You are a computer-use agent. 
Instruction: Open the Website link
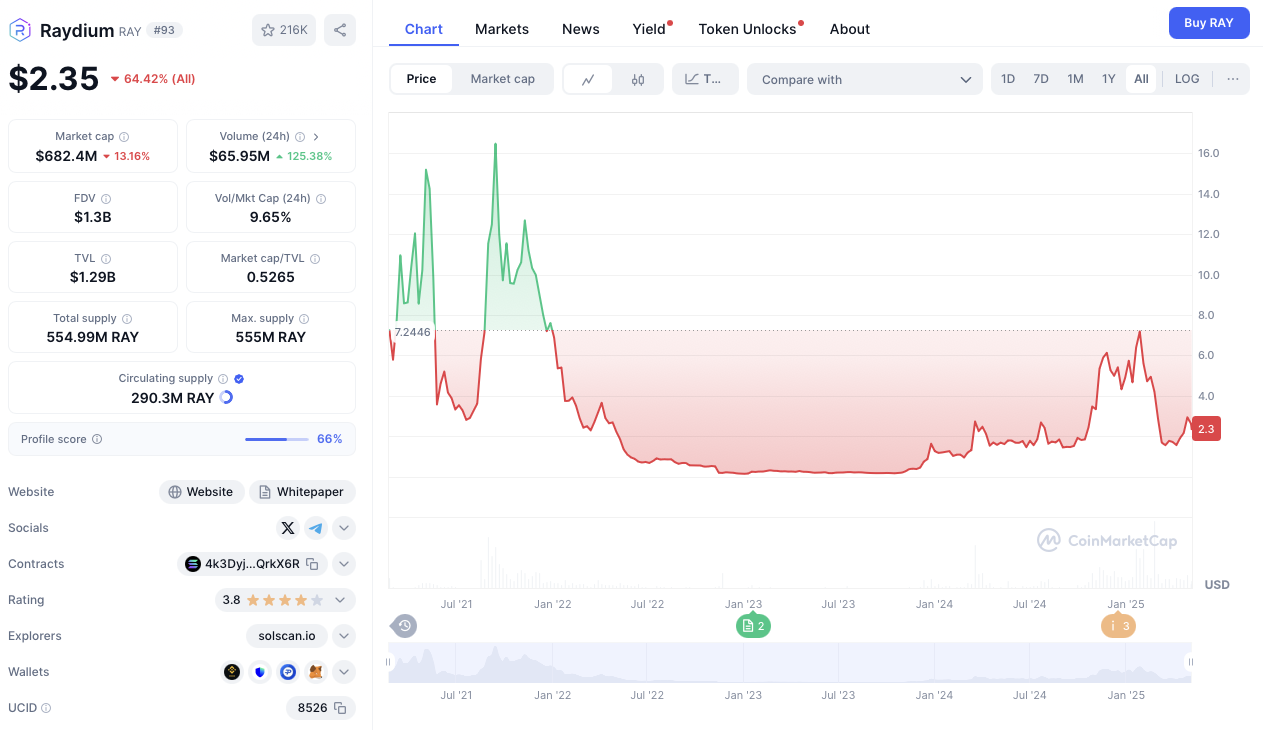201,492
